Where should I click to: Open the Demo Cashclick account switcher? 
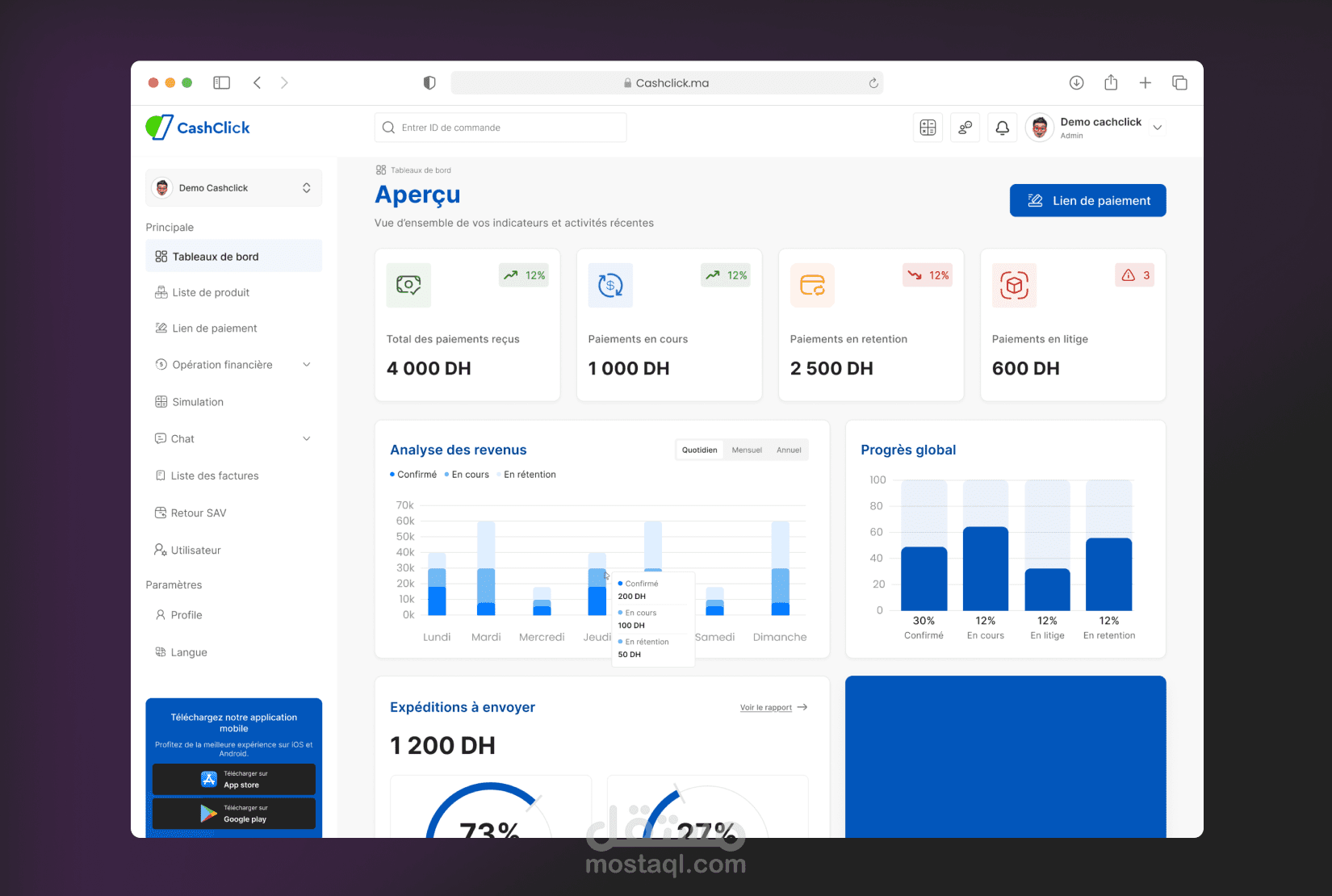tap(234, 188)
